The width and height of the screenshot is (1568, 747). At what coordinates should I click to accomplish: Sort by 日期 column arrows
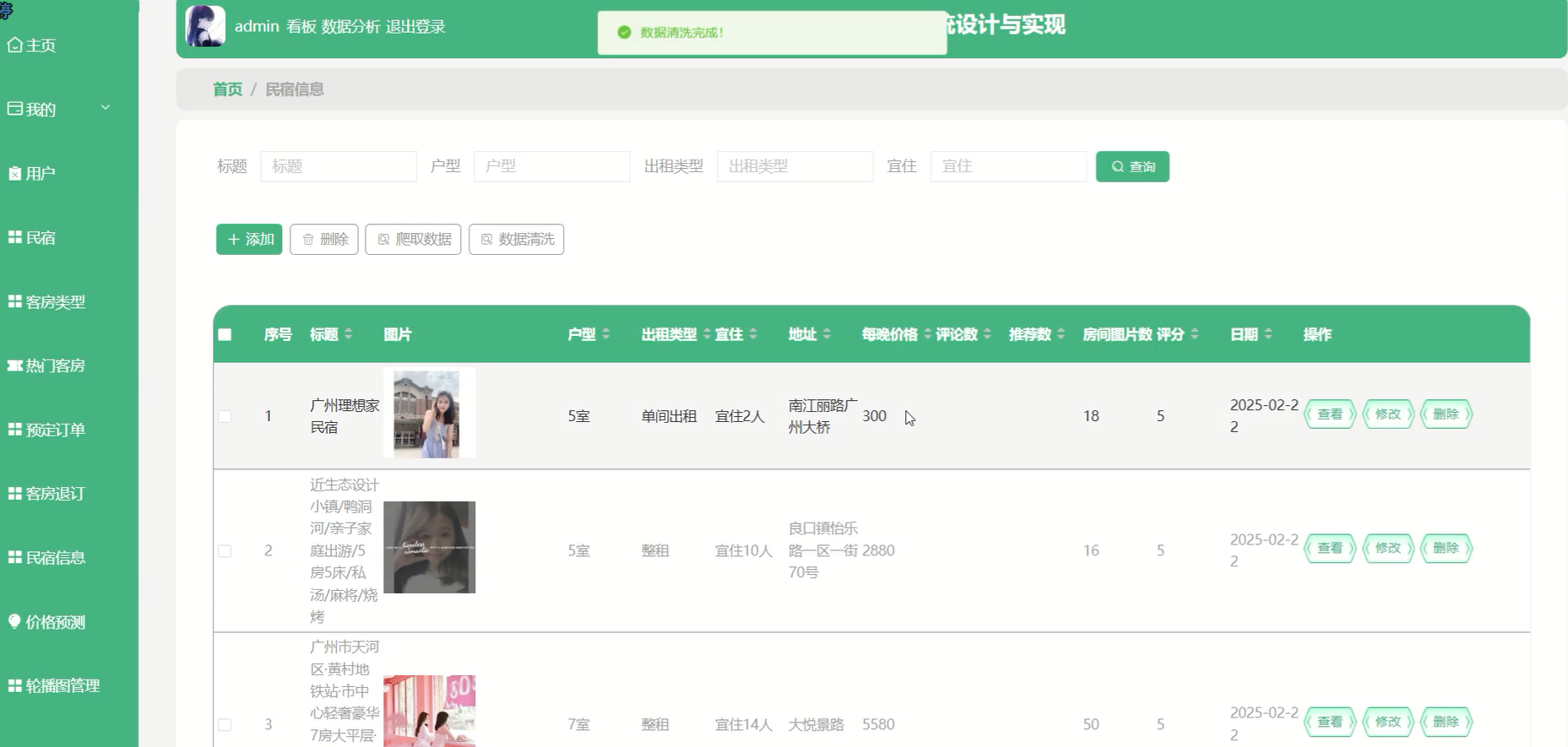[x=1268, y=334]
